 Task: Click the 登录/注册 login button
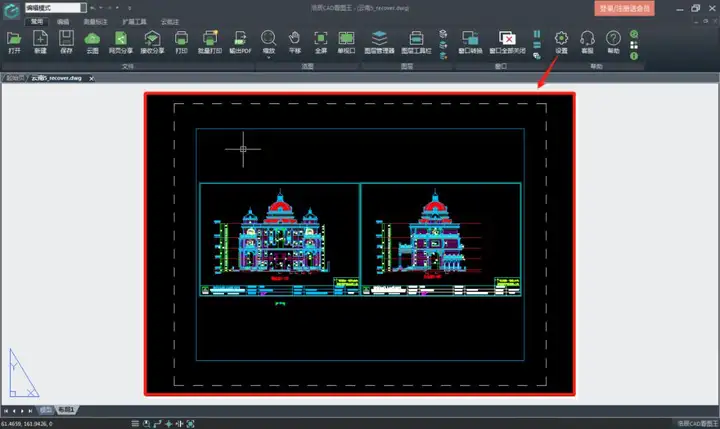click(624, 8)
